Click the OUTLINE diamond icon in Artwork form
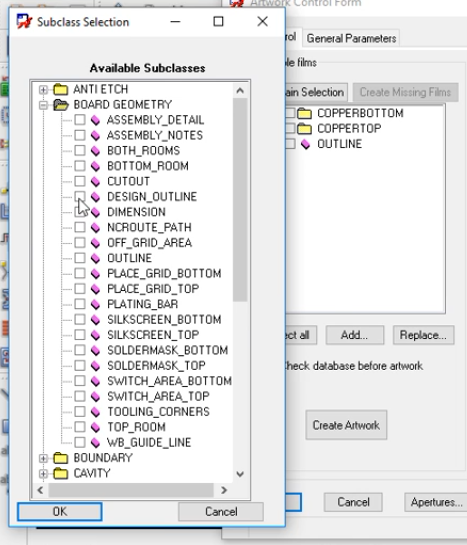 305,144
